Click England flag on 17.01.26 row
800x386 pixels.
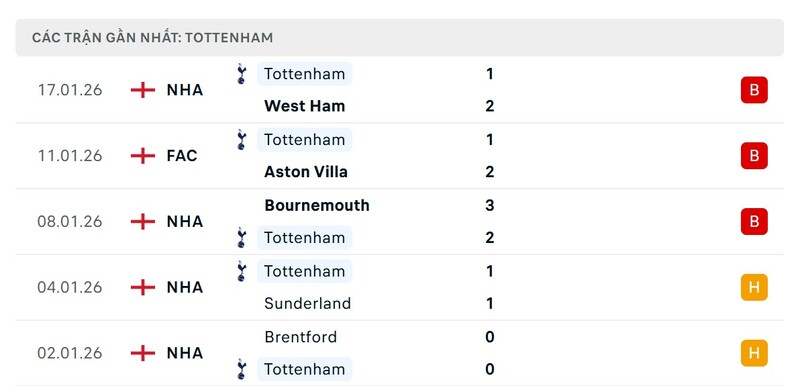tap(143, 90)
